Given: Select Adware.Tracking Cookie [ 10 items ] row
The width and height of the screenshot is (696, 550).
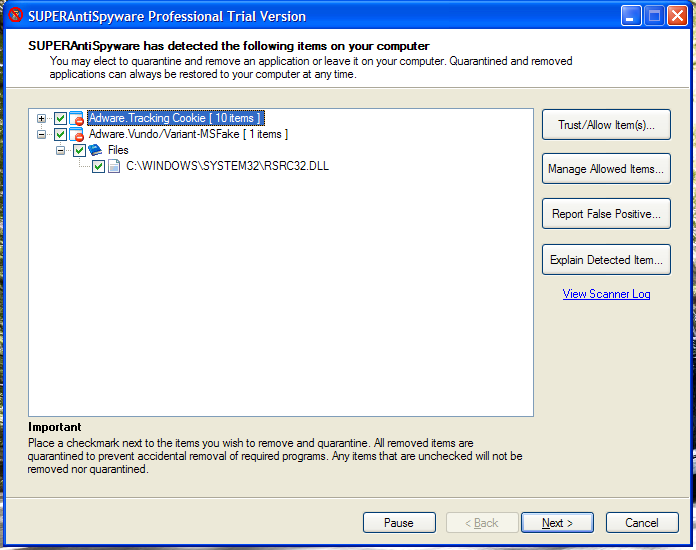Looking at the screenshot, I should click(x=176, y=118).
